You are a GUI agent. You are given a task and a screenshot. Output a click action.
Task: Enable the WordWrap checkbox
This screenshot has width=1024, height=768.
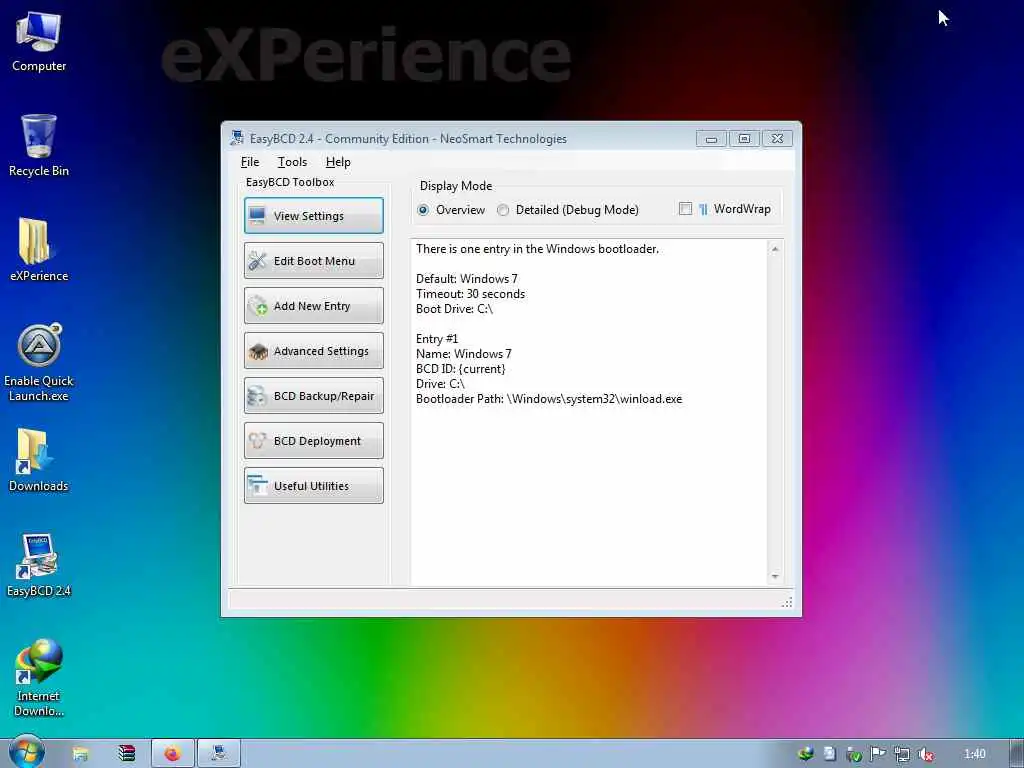pyautogui.click(x=685, y=209)
